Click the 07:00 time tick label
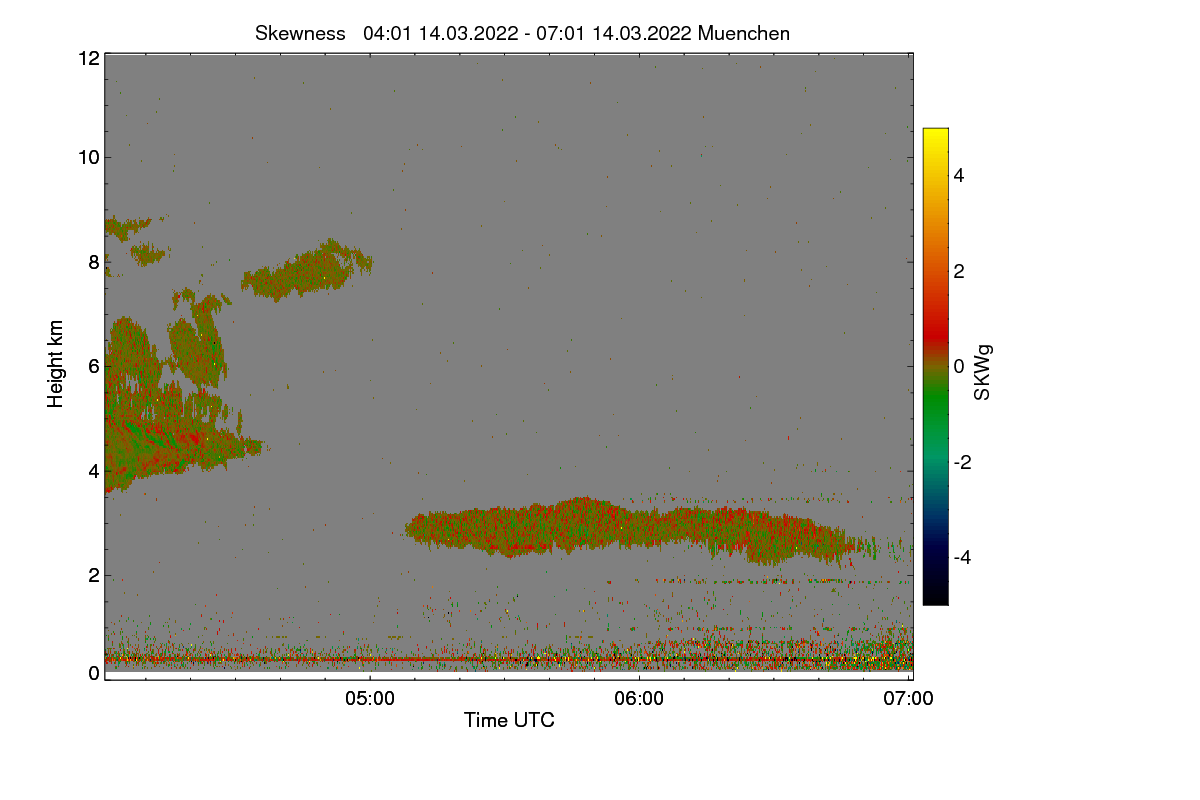Viewport: 1200px width, 800px height. (x=909, y=699)
